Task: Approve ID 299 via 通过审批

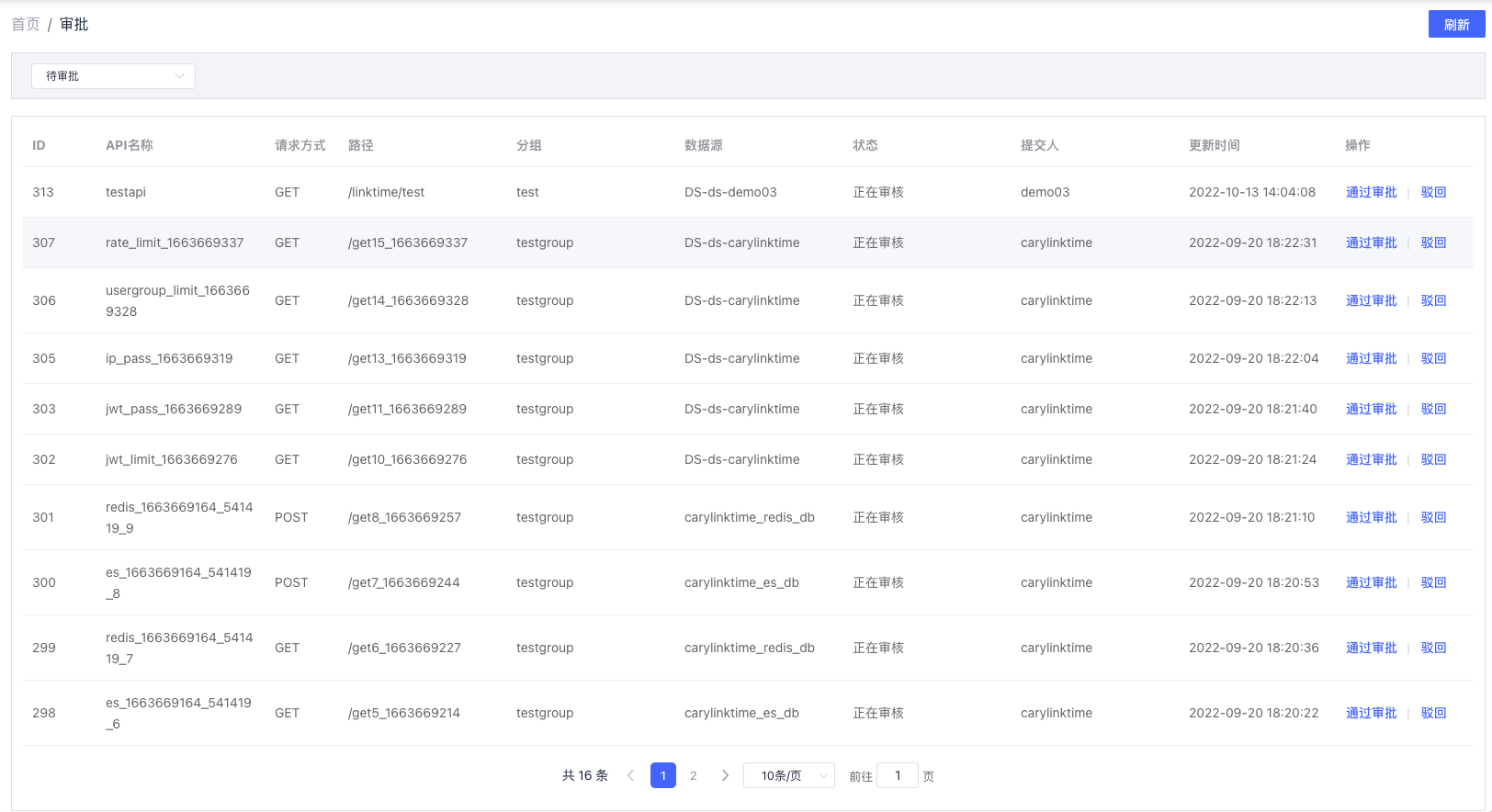Action: (x=1371, y=648)
